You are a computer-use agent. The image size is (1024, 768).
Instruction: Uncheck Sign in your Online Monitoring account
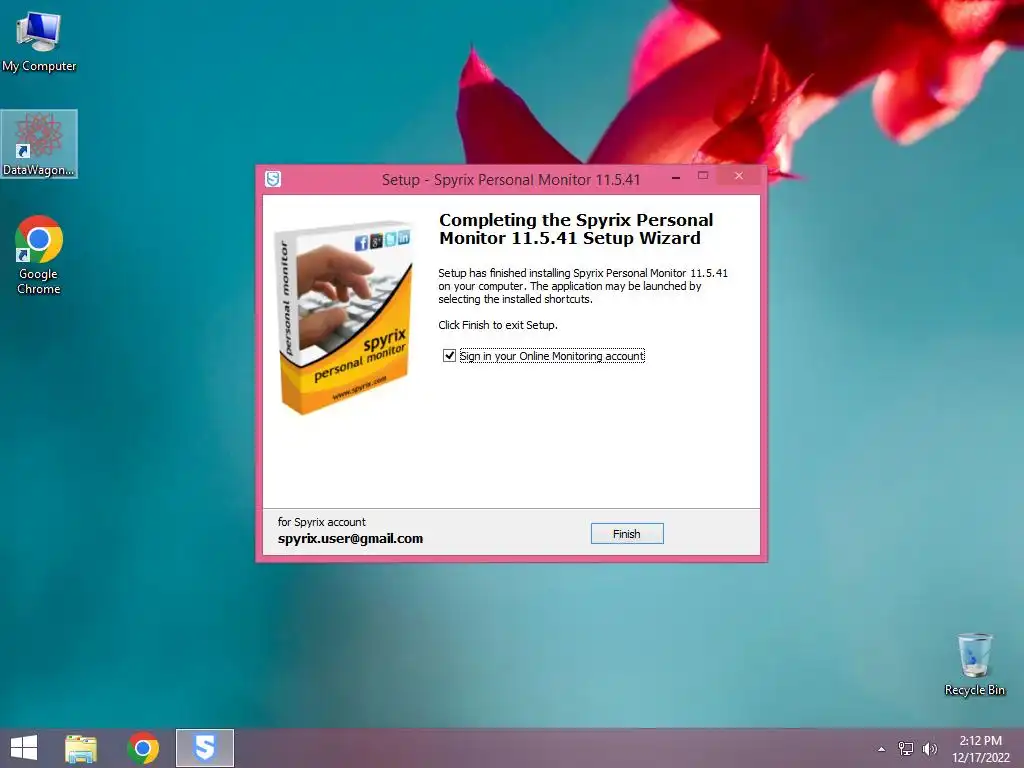[x=449, y=356]
